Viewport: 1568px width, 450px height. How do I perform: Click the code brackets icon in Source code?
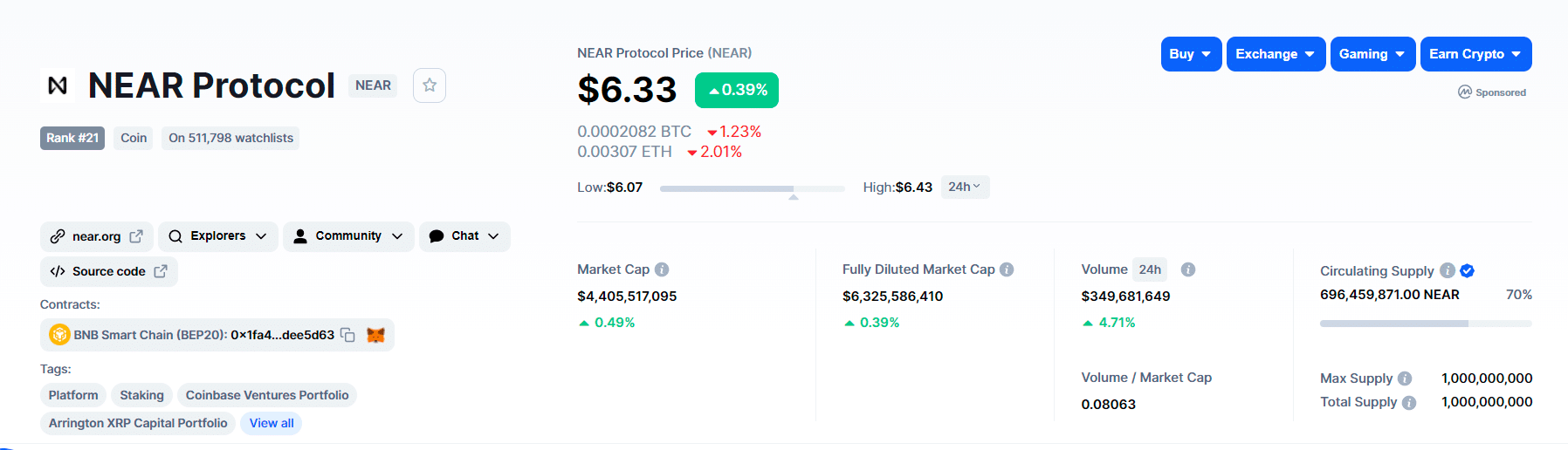(58, 271)
